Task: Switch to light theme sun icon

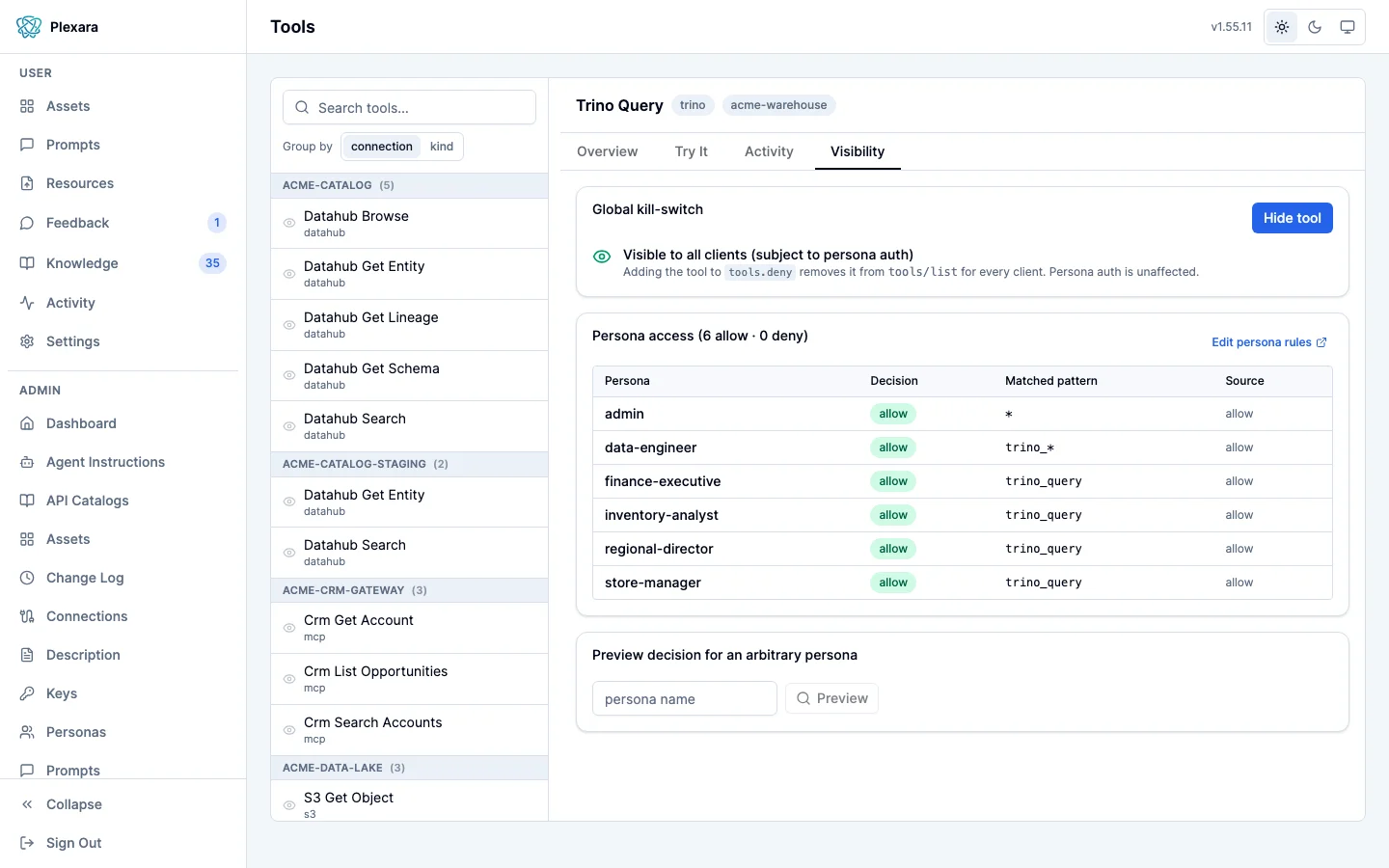Action: click(x=1282, y=27)
